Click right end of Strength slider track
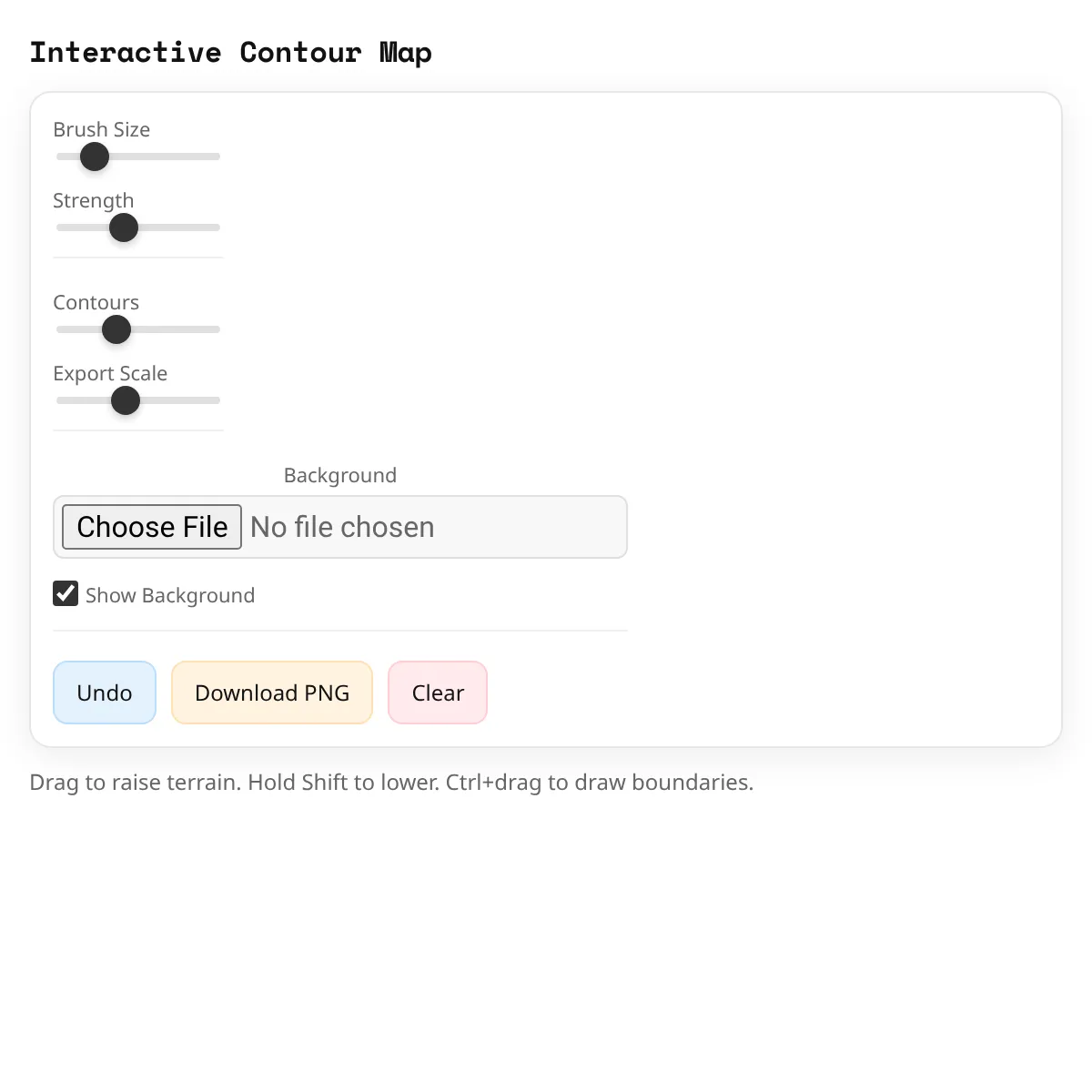The height and width of the screenshot is (1092, 1092). 217,227
